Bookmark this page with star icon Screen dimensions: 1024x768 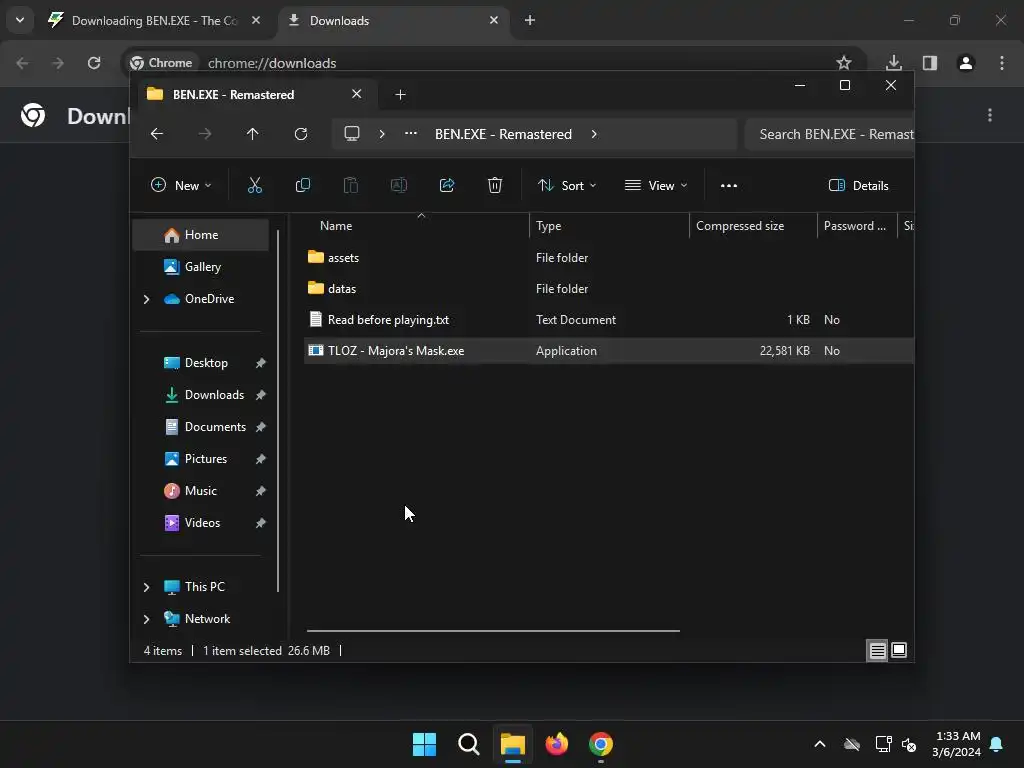tap(844, 63)
